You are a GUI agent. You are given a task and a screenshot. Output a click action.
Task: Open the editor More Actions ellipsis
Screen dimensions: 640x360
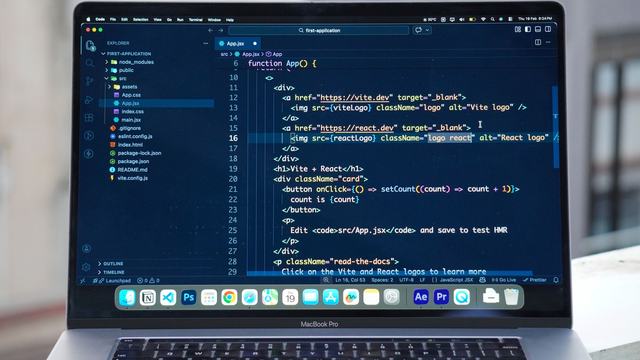(x=548, y=42)
